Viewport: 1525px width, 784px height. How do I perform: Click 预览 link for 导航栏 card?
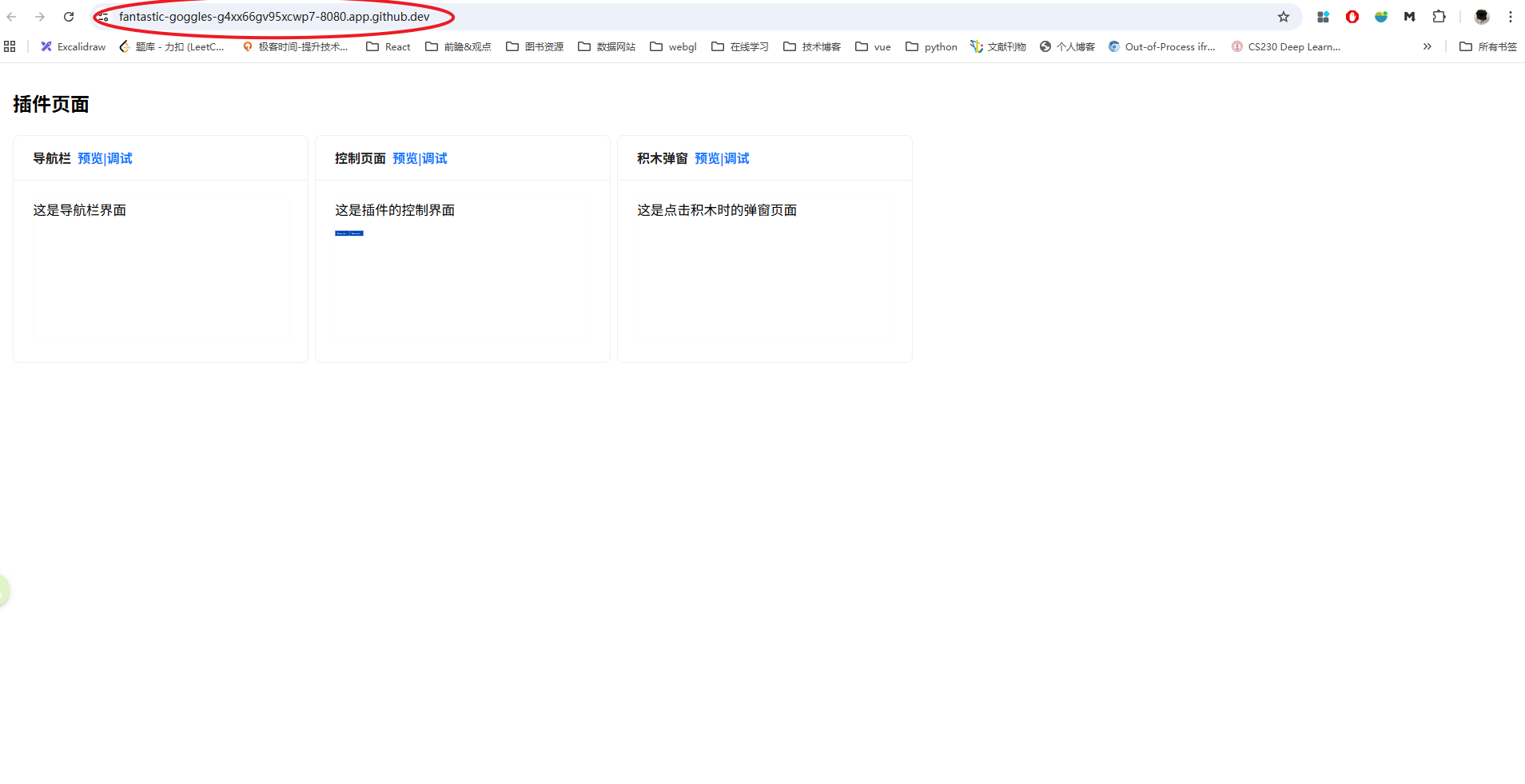(x=90, y=159)
